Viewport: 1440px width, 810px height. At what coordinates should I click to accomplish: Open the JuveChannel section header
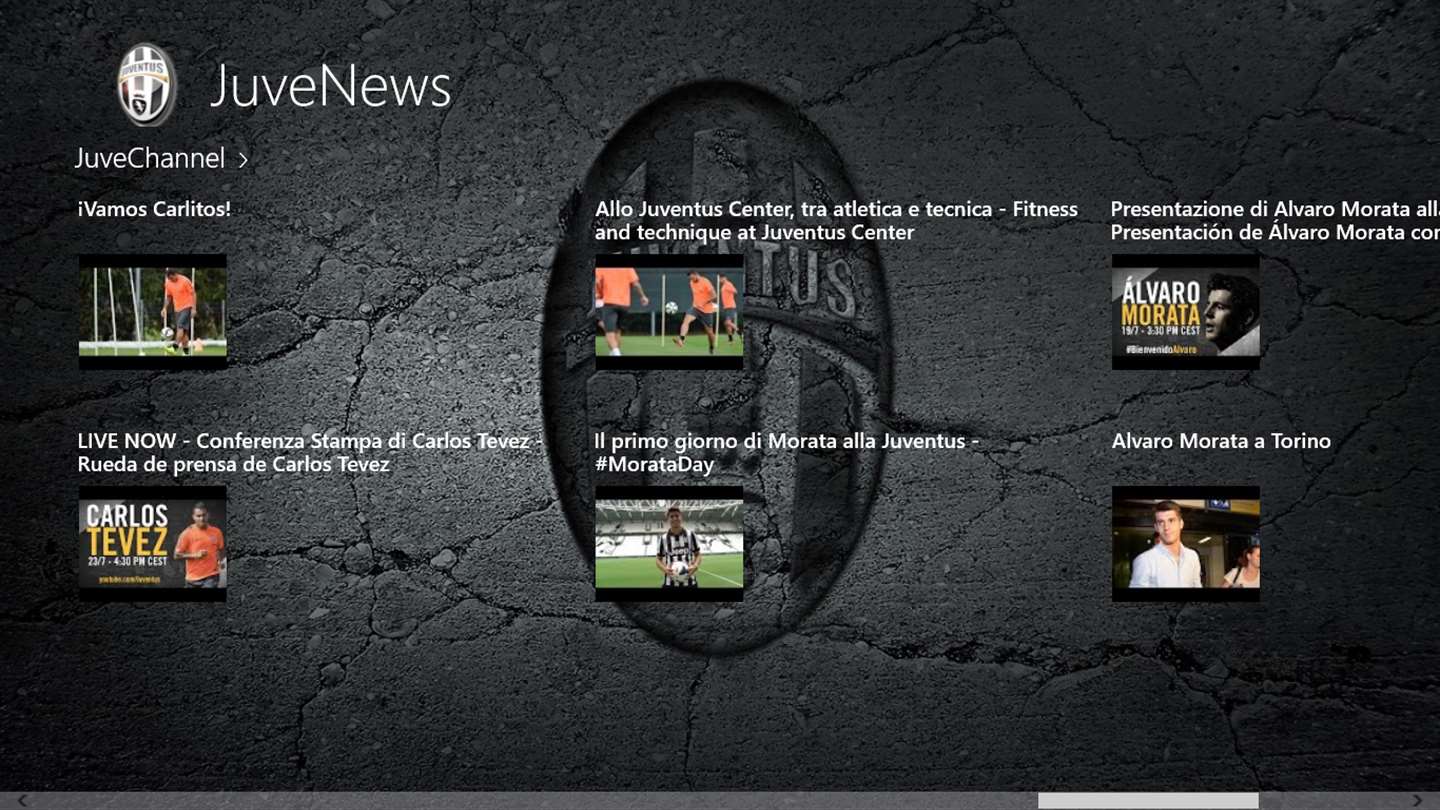coord(150,158)
